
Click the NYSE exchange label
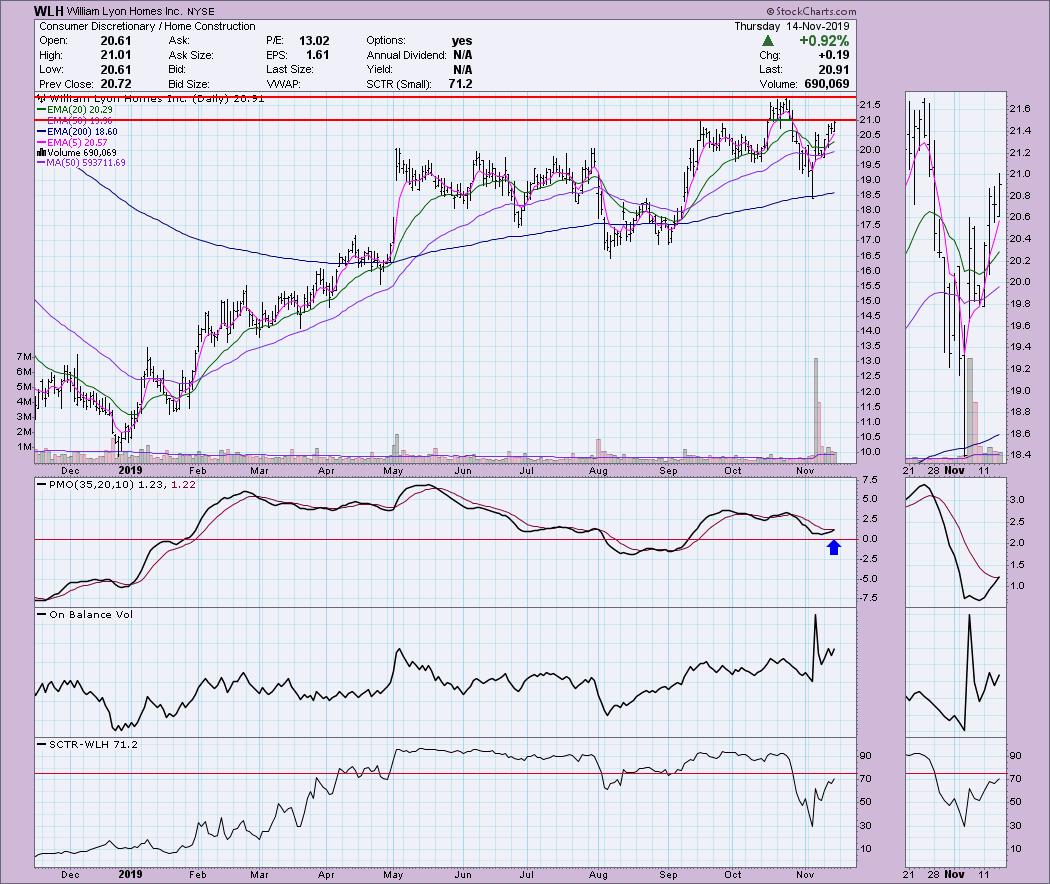pos(200,11)
